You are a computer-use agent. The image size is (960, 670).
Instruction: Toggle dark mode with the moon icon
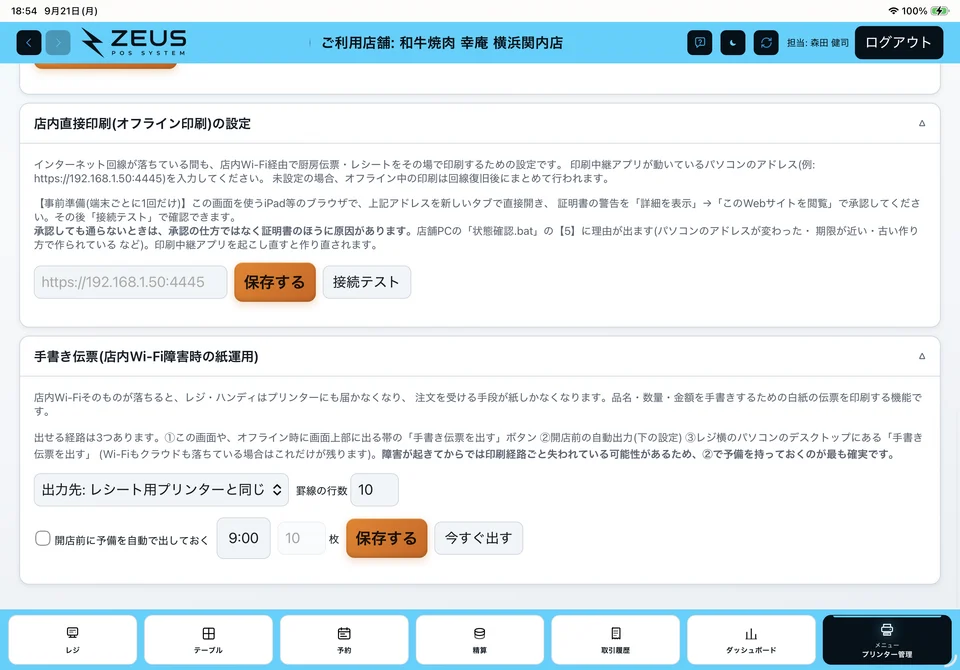(x=733, y=43)
